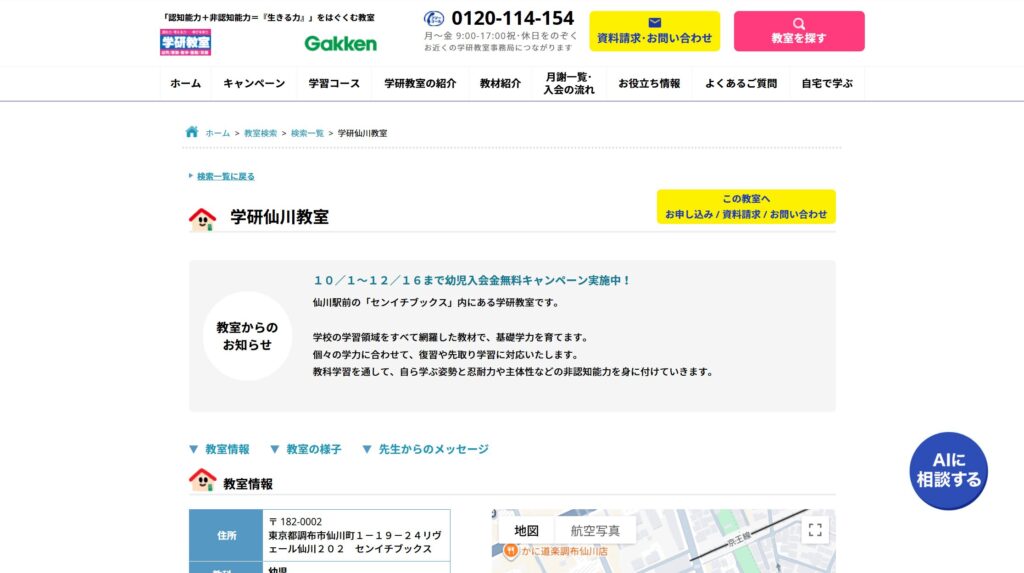
Task: Switch the map to 航空写真 view
Action: [595, 531]
